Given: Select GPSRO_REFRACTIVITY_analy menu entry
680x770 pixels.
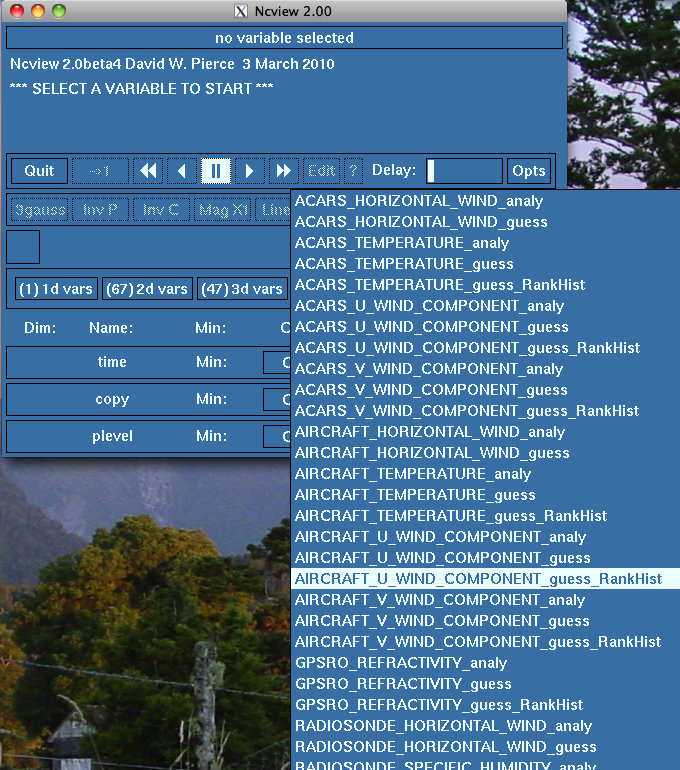Looking at the screenshot, I should (401, 663).
